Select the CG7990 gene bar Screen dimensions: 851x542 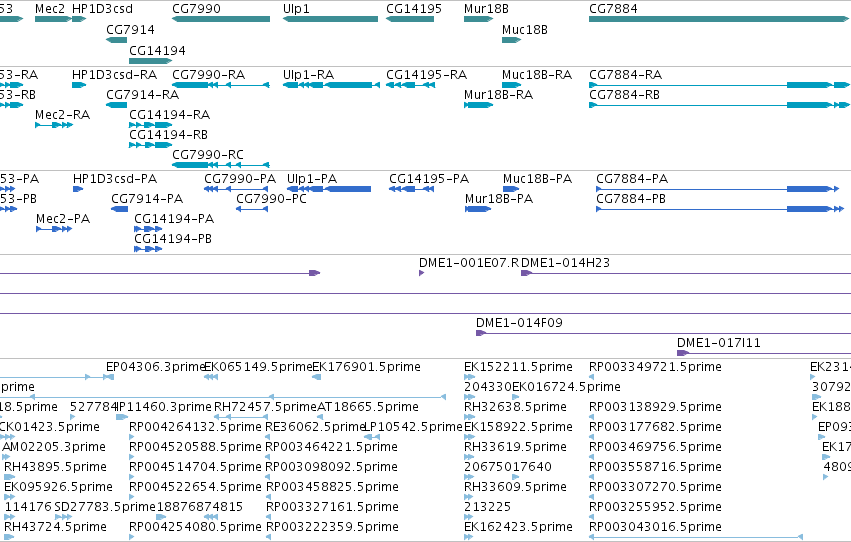(221, 19)
